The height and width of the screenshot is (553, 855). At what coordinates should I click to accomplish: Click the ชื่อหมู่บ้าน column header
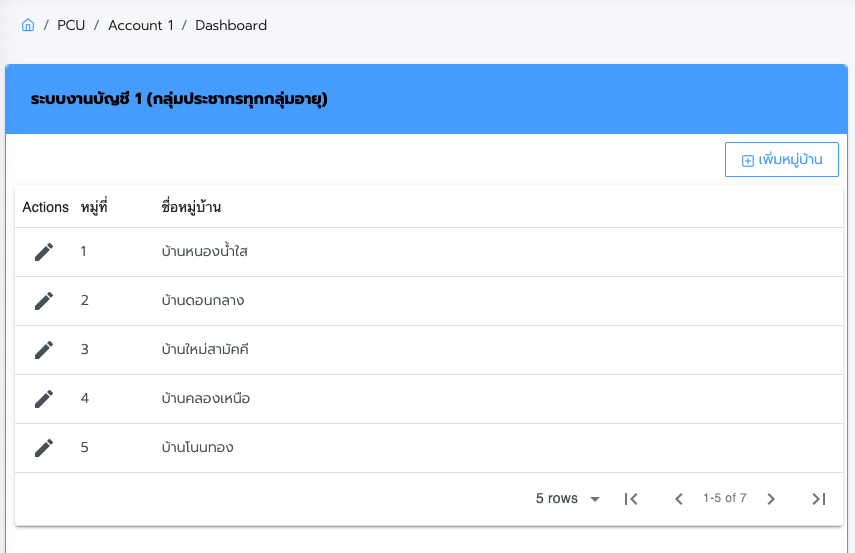tap(191, 207)
